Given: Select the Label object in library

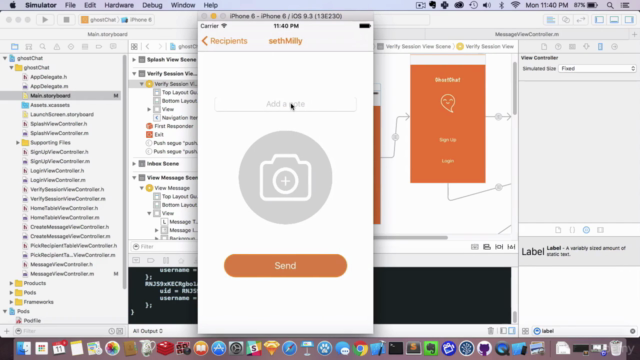Looking at the screenshot, I should tap(579, 251).
